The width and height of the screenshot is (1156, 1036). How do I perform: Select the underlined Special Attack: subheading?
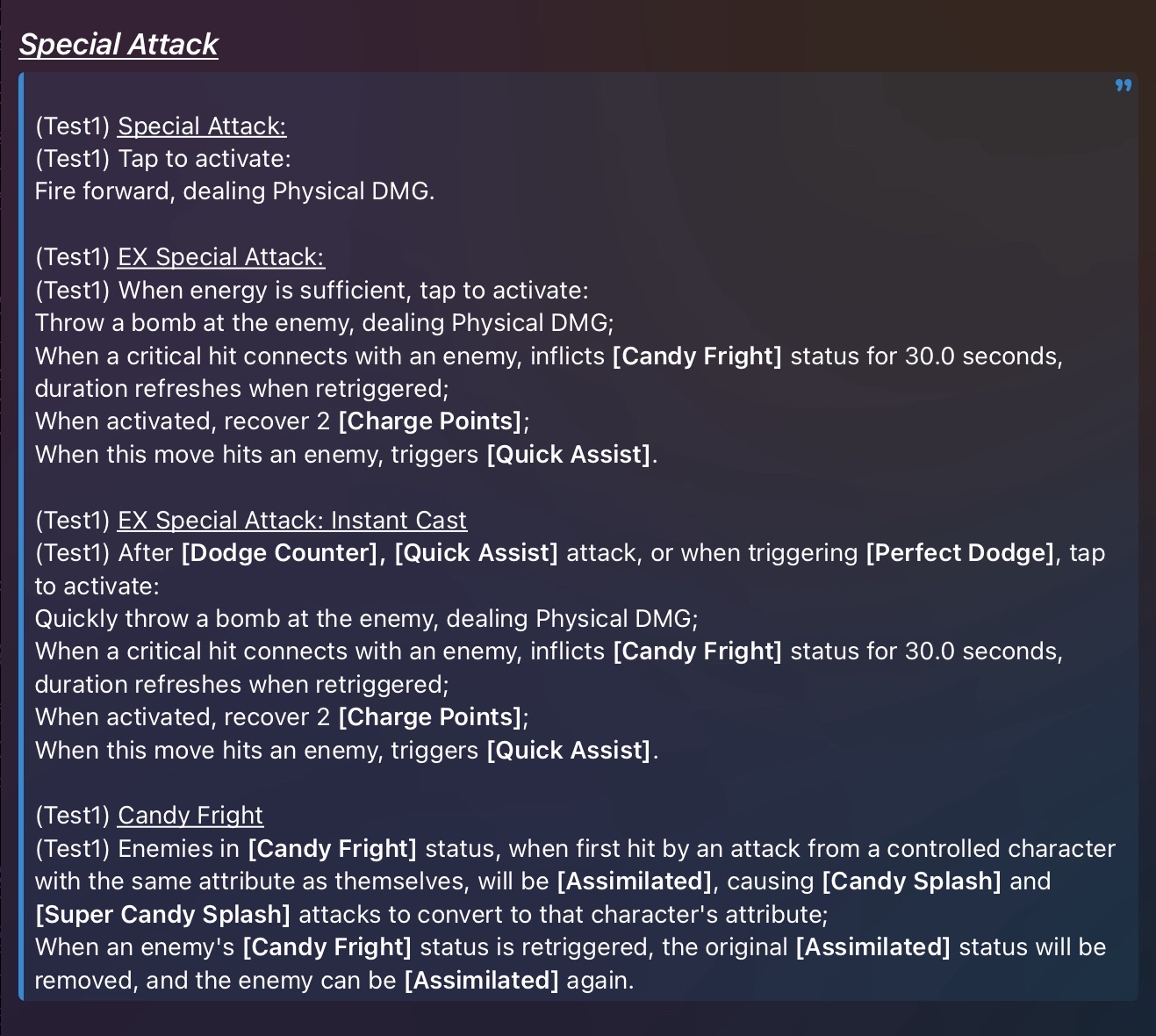202,126
